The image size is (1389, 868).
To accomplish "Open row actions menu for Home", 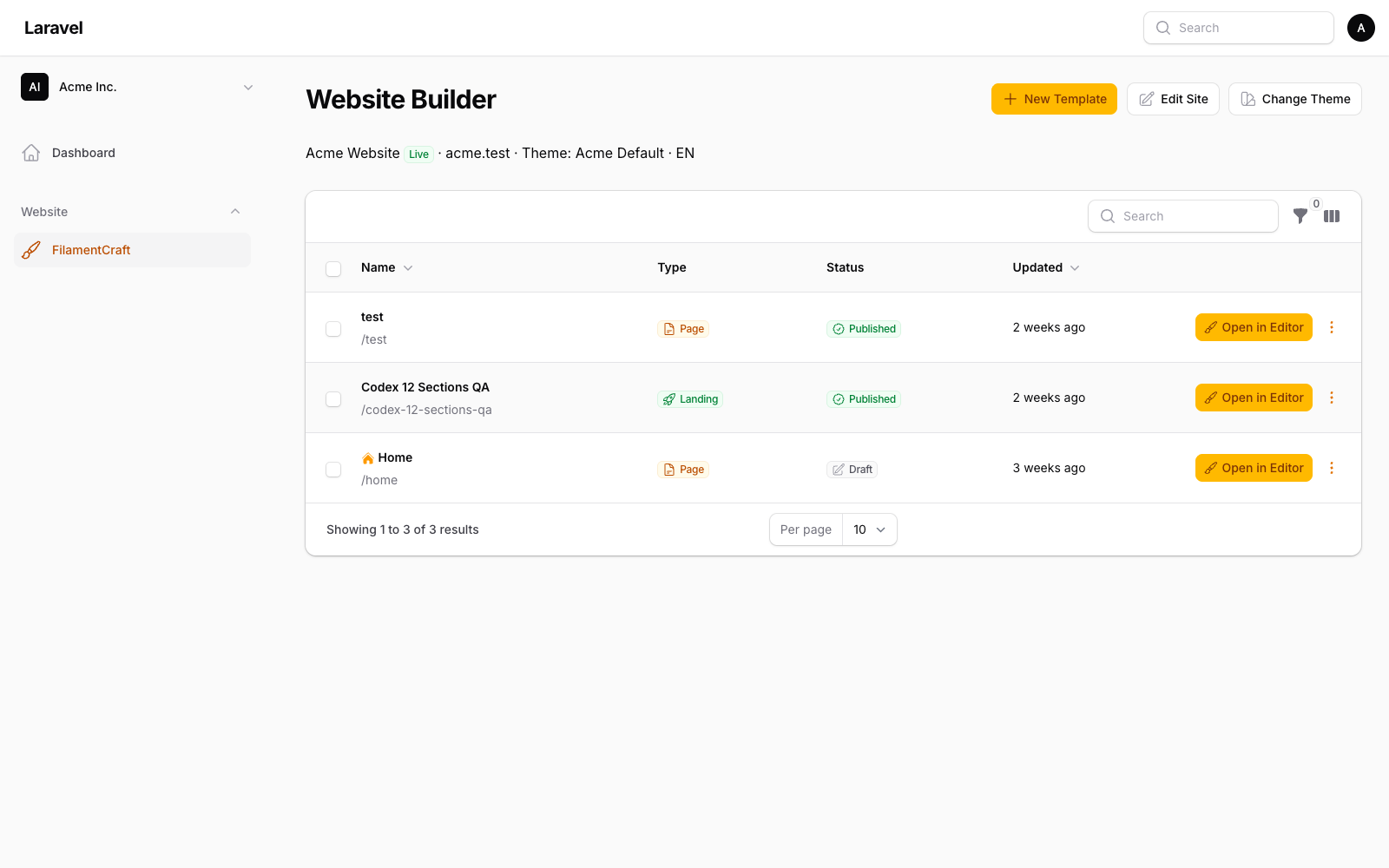I will 1332,468.
